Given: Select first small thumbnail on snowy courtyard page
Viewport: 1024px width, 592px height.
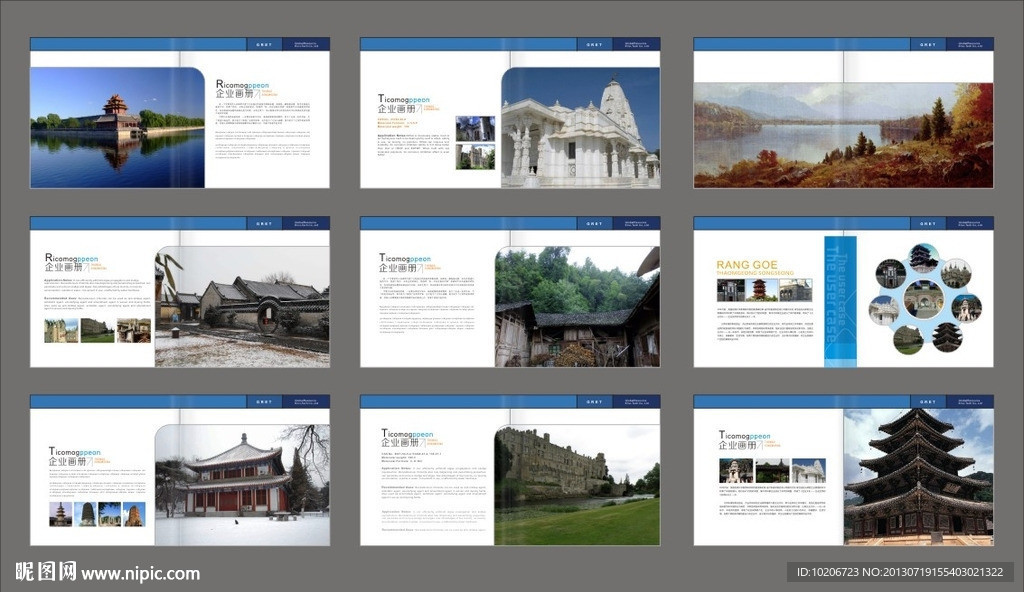Looking at the screenshot, I should tap(61, 331).
